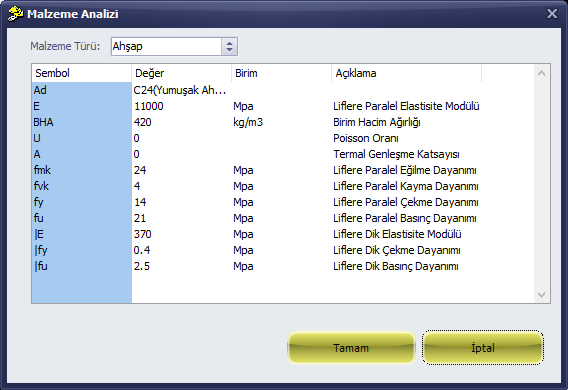Image resolution: width=568 pixels, height=390 pixels.
Task: Select the Poisson Oranı row value
Action: coord(181,138)
